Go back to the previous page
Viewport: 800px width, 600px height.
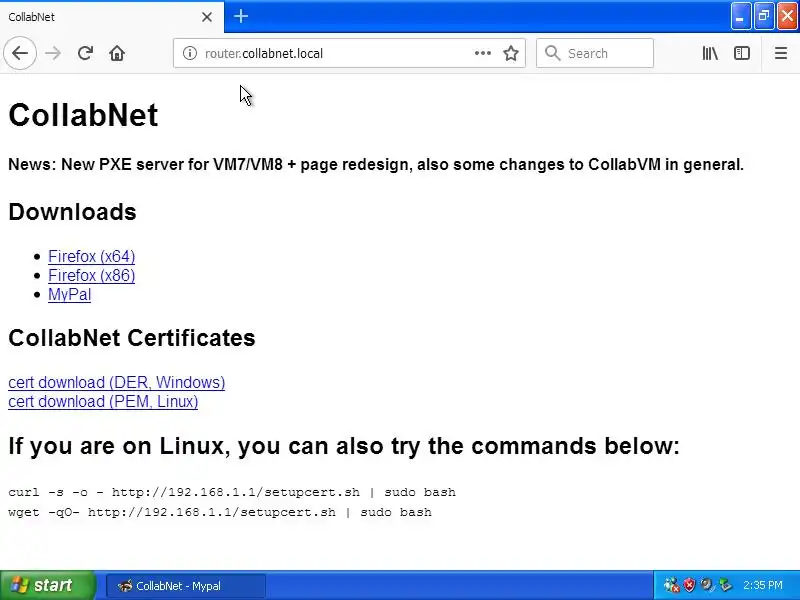point(20,53)
